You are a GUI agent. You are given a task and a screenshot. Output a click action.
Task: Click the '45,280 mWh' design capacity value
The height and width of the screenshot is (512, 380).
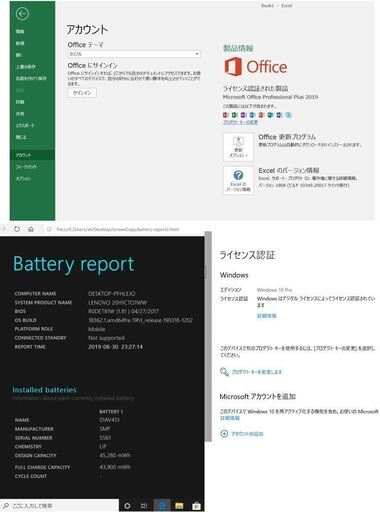click(115, 455)
